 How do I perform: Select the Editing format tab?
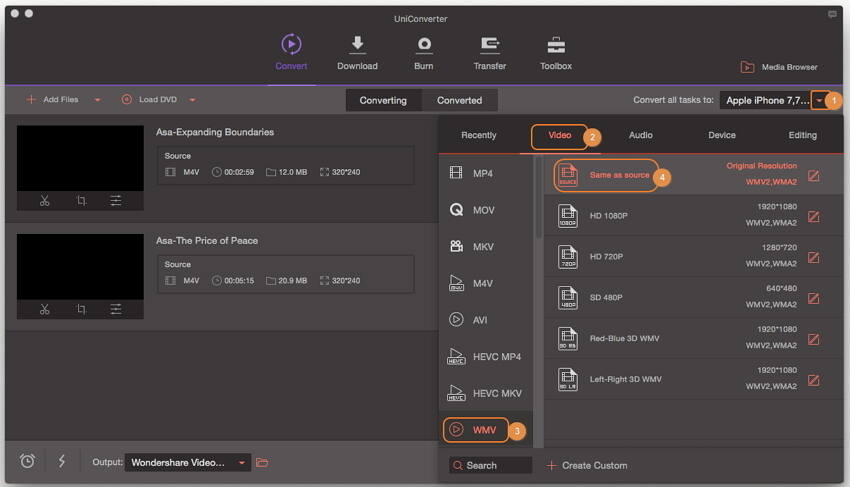803,135
